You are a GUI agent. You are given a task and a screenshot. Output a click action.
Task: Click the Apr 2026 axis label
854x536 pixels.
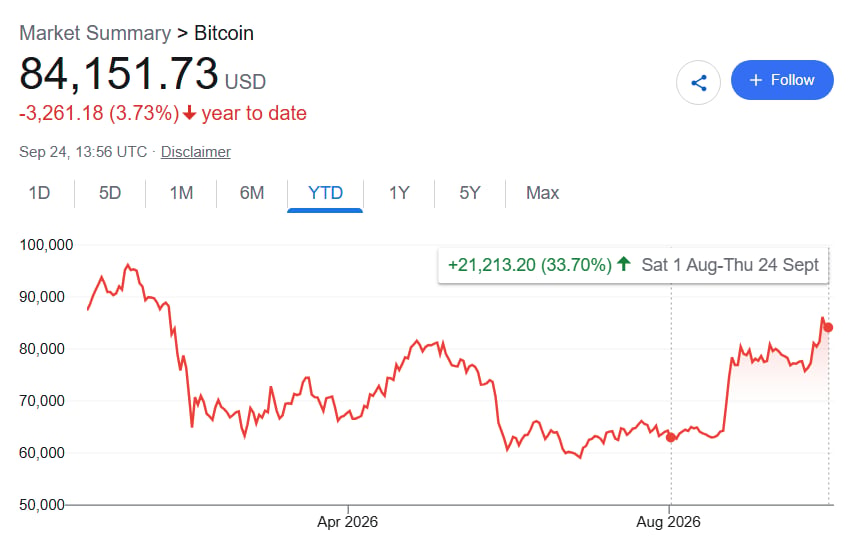pyautogui.click(x=347, y=522)
